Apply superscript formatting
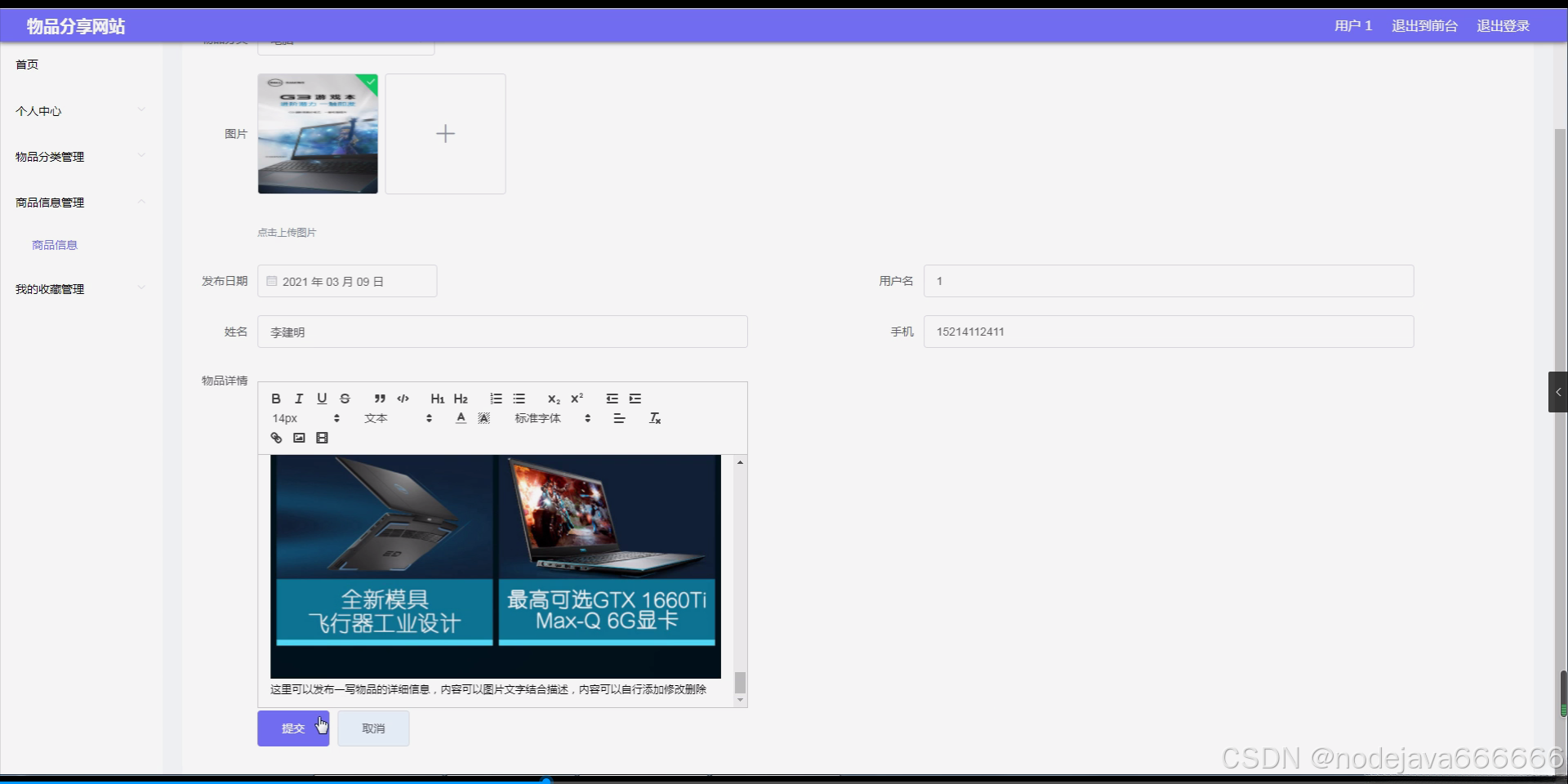The image size is (1568, 784). pyautogui.click(x=577, y=399)
